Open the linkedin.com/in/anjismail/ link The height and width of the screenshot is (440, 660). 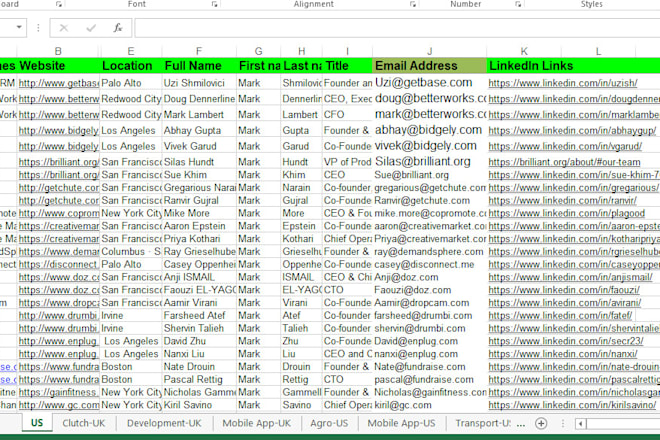coord(570,277)
